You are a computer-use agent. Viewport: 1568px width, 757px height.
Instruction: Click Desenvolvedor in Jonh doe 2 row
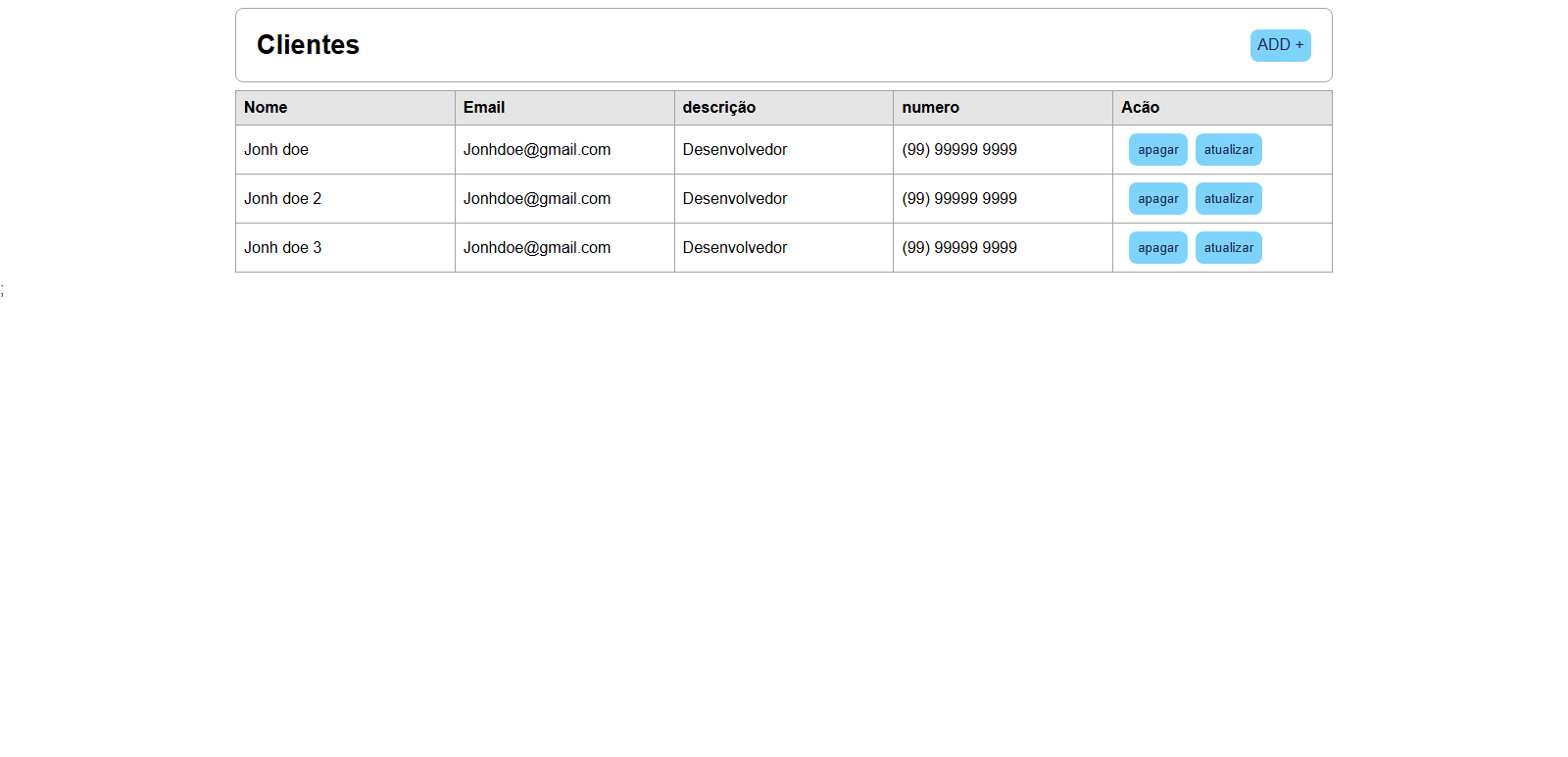[x=734, y=199]
